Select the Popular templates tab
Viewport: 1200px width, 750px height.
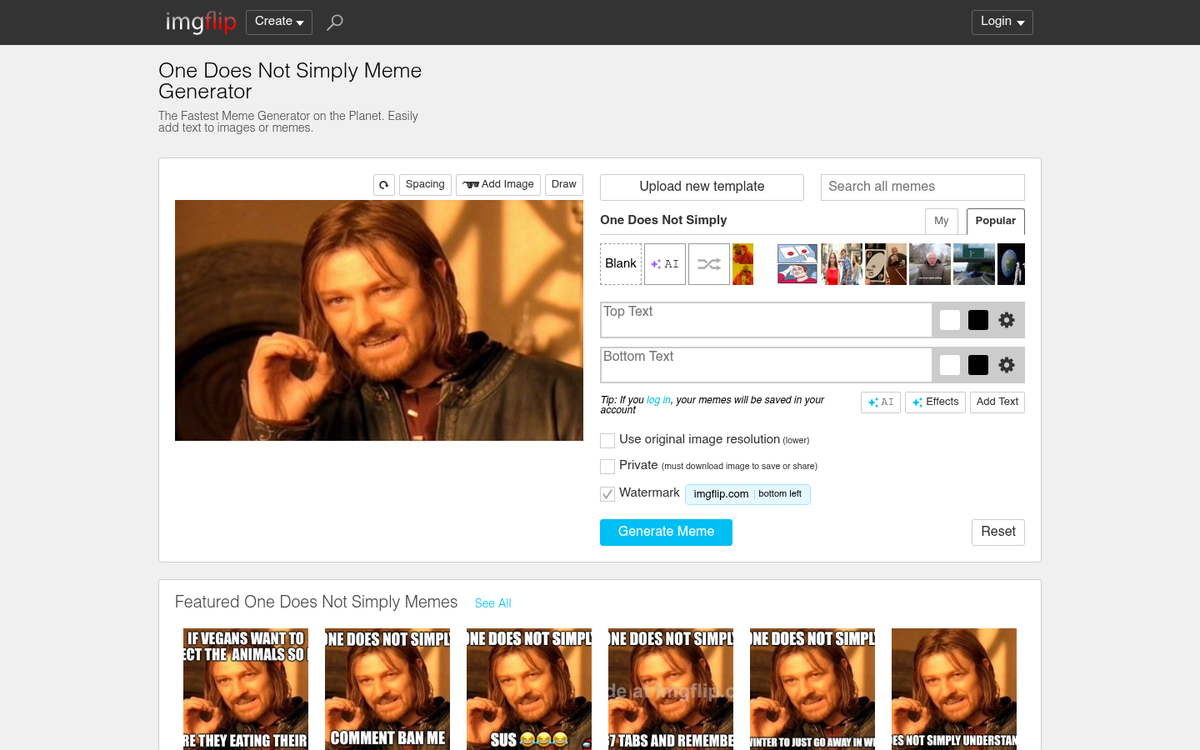pos(995,221)
